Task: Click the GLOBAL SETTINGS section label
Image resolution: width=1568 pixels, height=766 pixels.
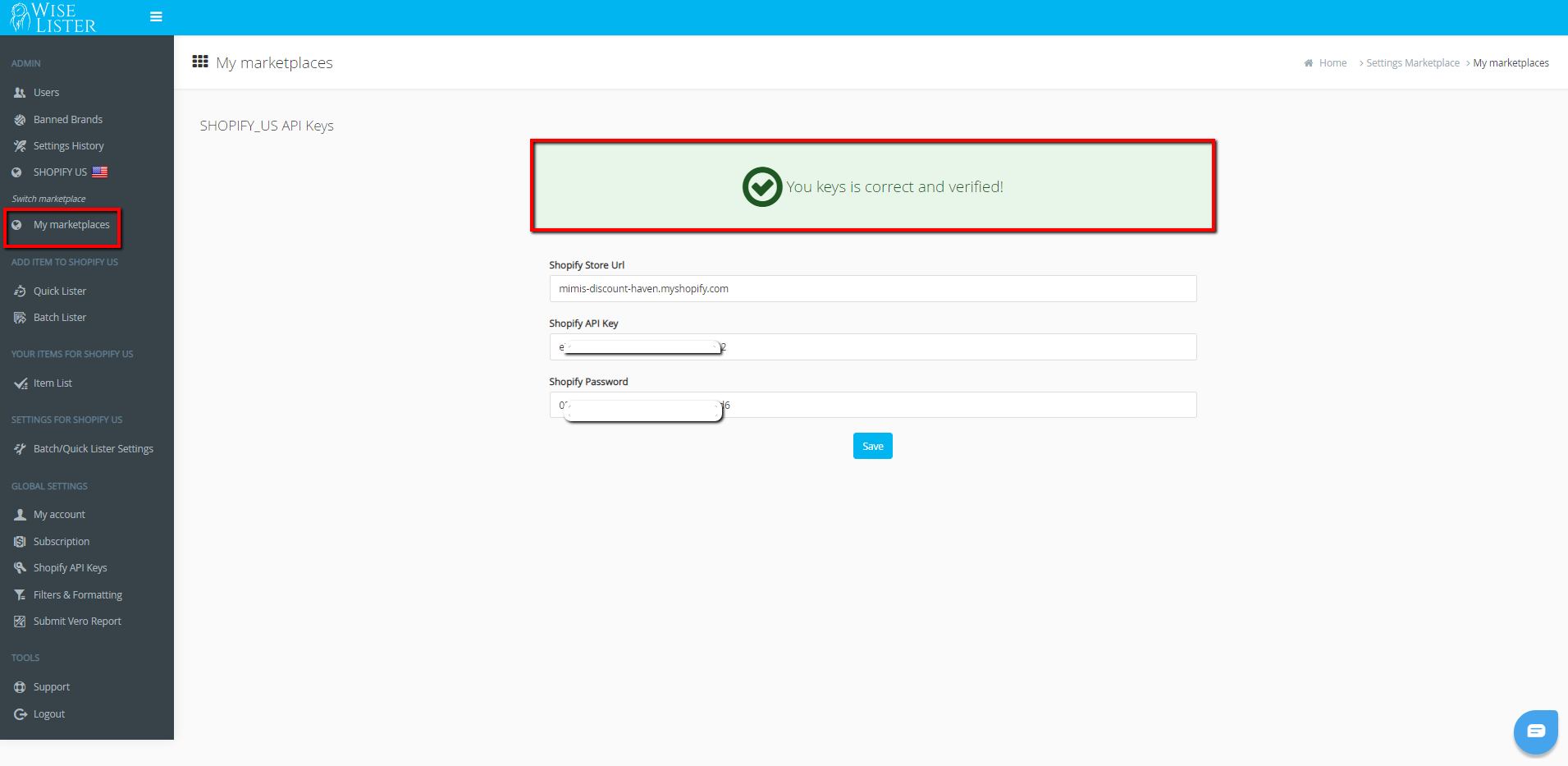Action: (x=49, y=486)
